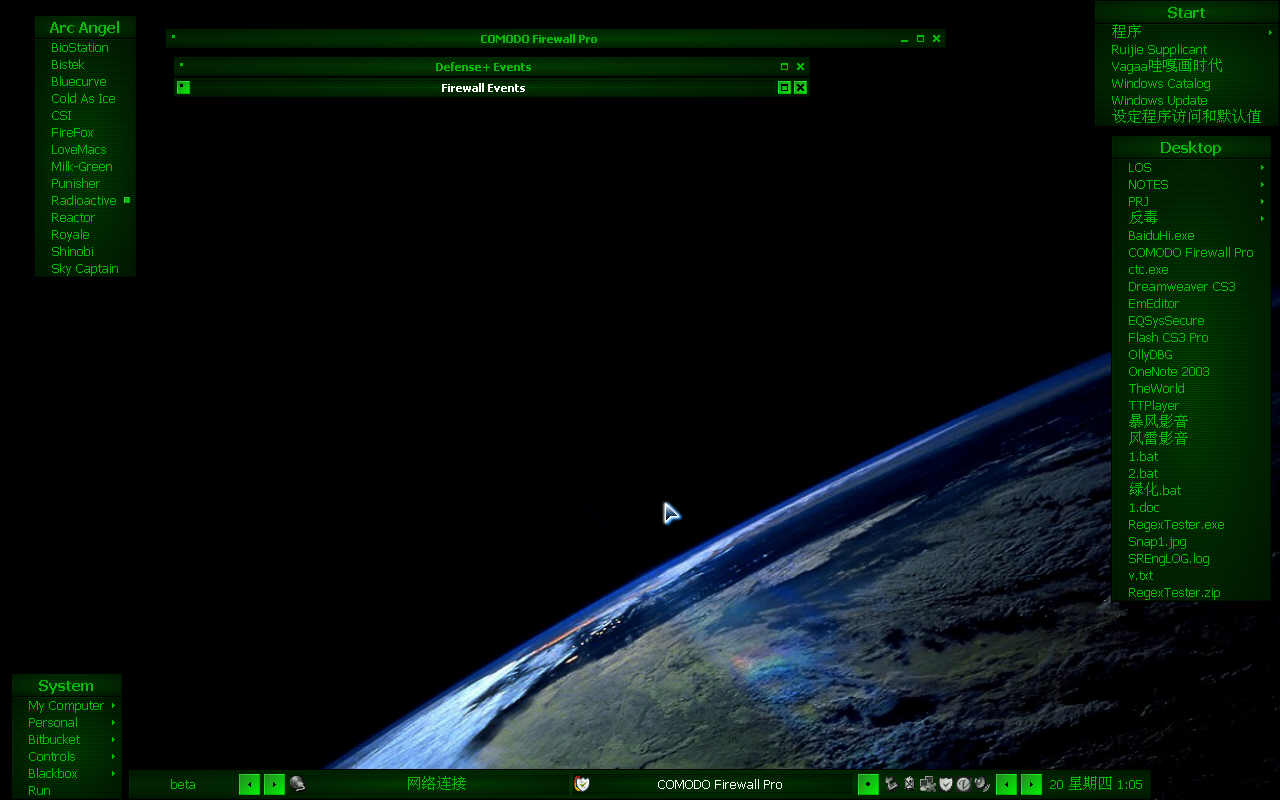Choose the Sky Captain style
This screenshot has width=1280, height=800.
click(x=85, y=269)
